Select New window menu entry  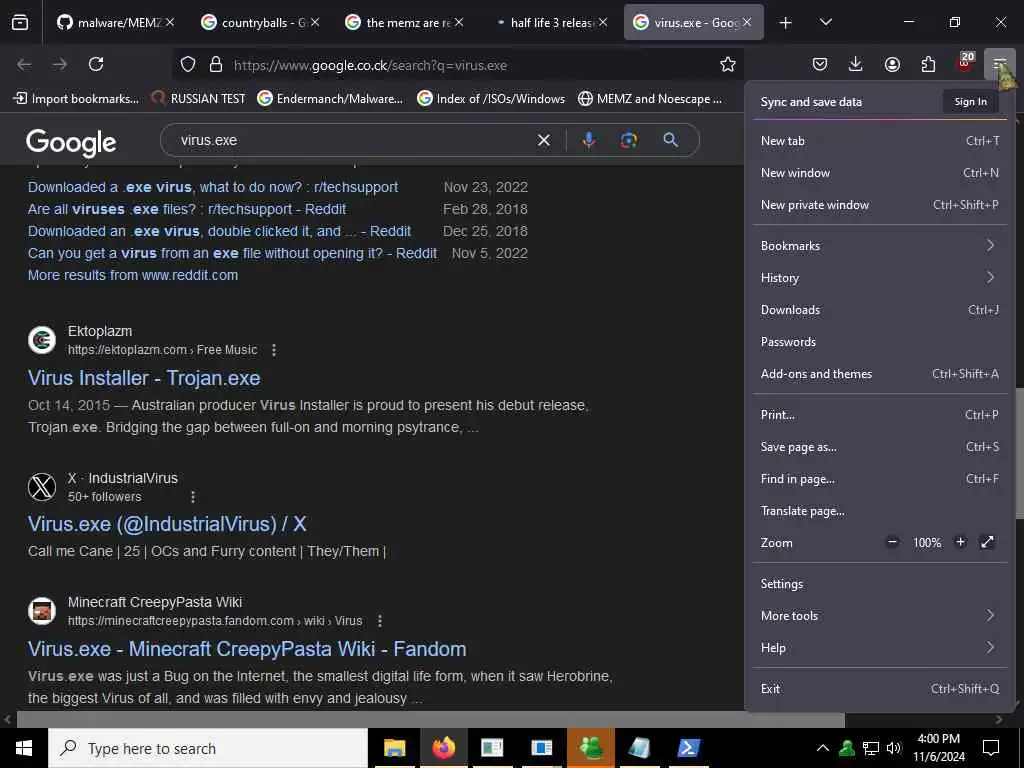[x=880, y=172]
